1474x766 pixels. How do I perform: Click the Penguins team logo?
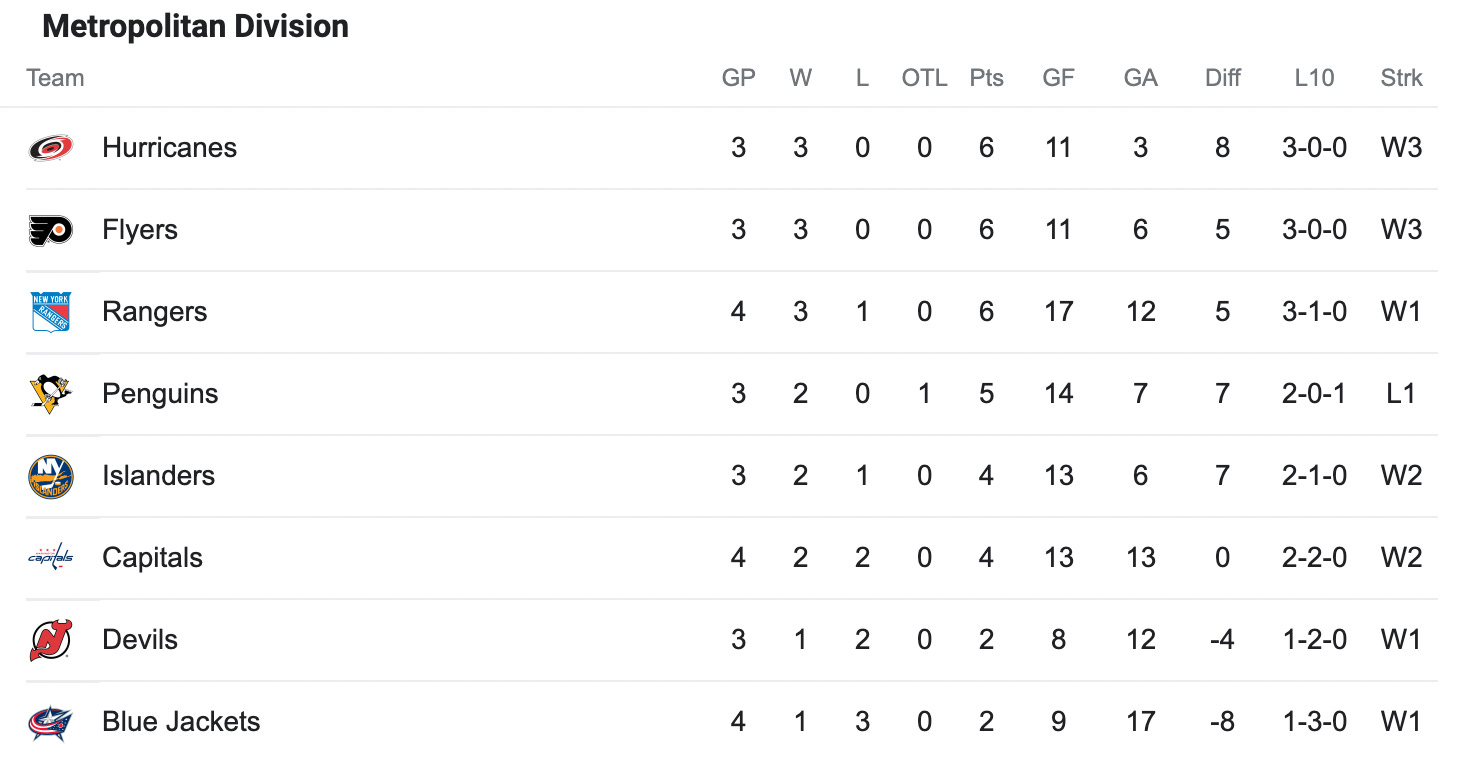tap(51, 394)
